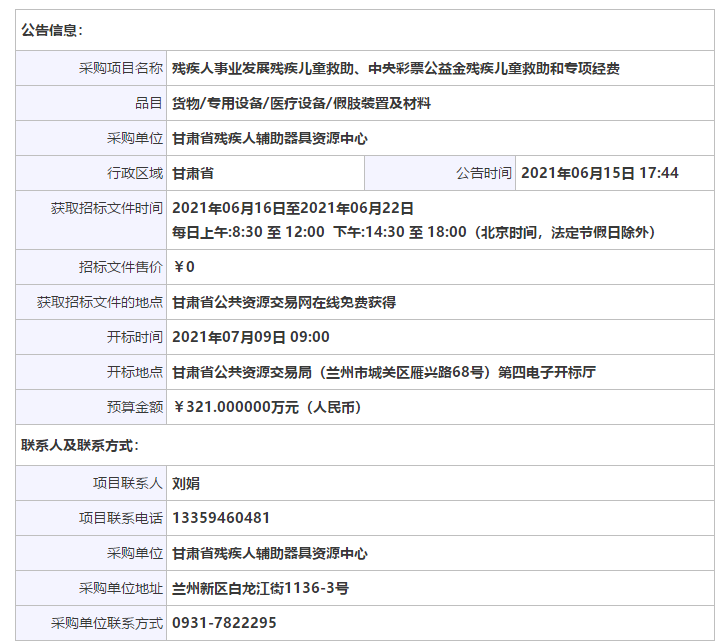Click the tender document price ￥0
725x641 pixels.
[x=184, y=267]
